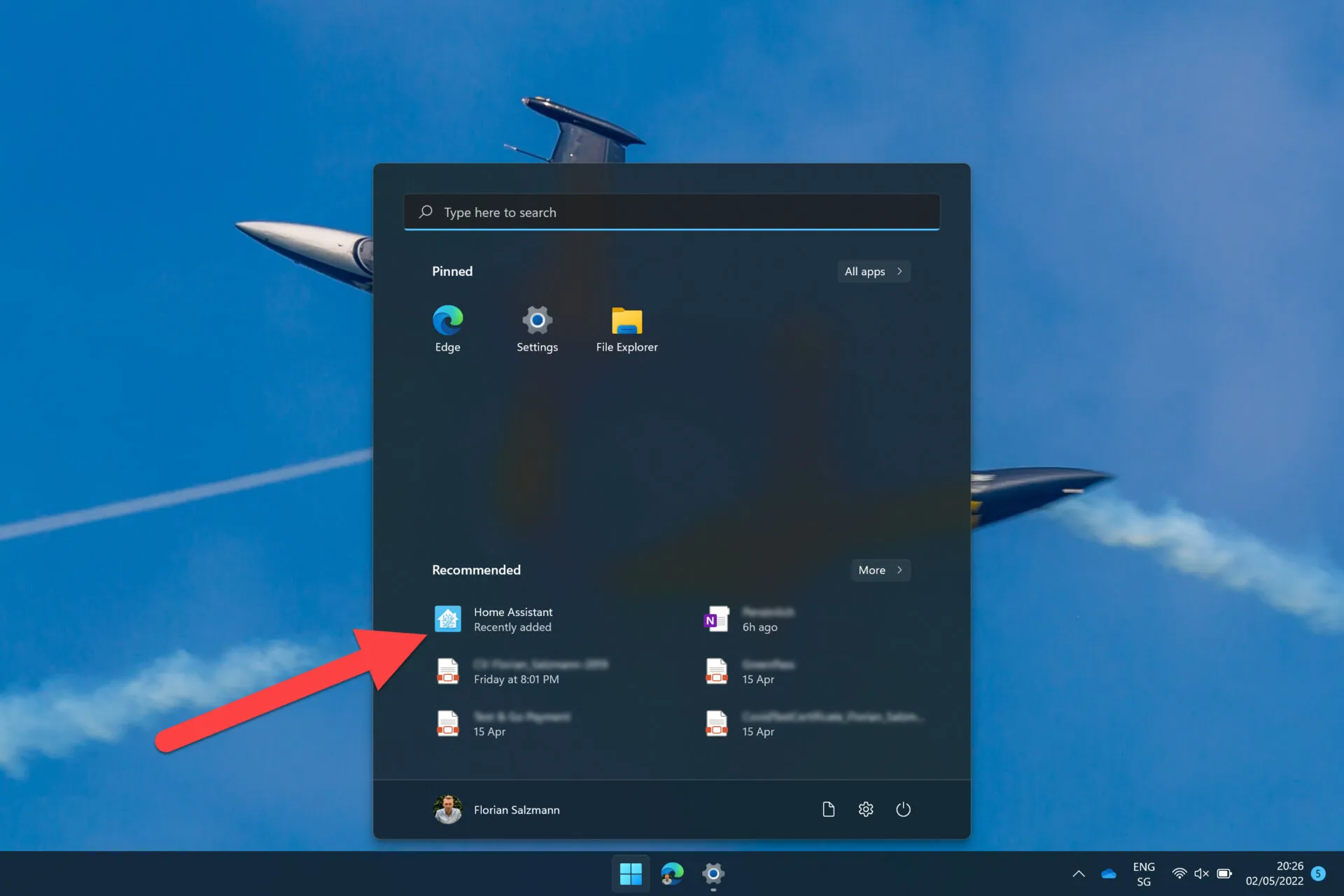The width and height of the screenshot is (1344, 896).
Task: Open OneDrive cloud icon in tray
Action: [x=1109, y=874]
